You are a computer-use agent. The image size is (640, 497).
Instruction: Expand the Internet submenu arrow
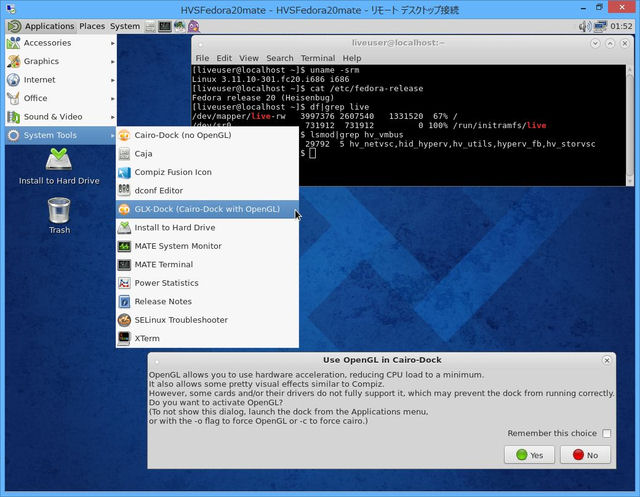(113, 80)
